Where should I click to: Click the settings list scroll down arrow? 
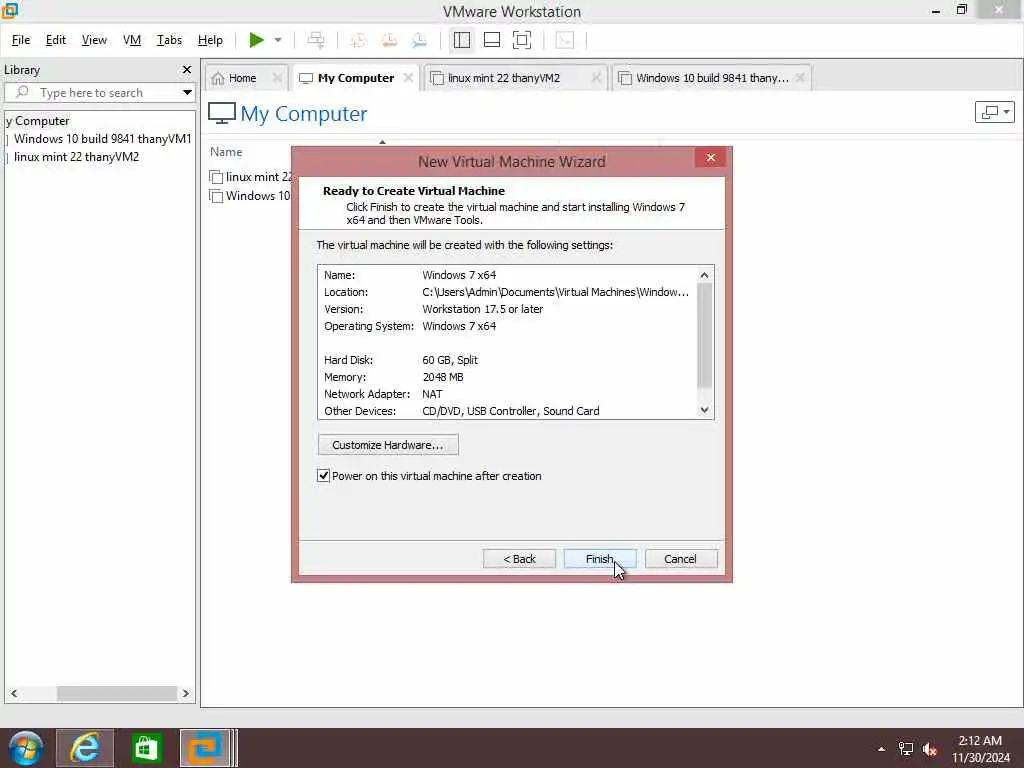click(704, 409)
